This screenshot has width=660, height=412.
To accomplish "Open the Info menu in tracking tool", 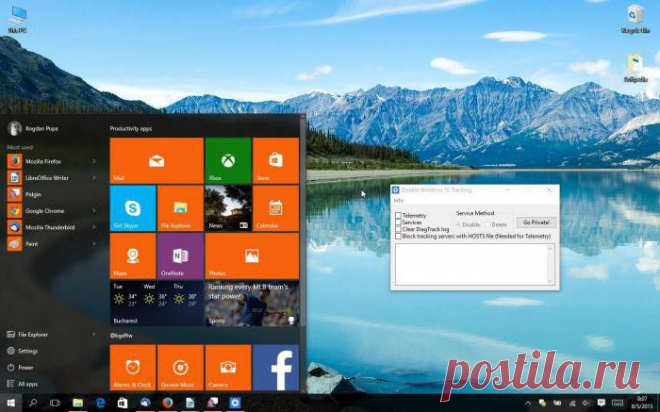I will [398, 200].
